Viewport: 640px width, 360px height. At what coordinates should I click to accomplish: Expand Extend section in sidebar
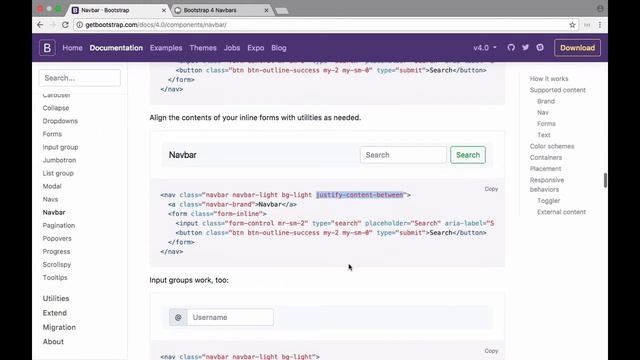tap(55, 313)
